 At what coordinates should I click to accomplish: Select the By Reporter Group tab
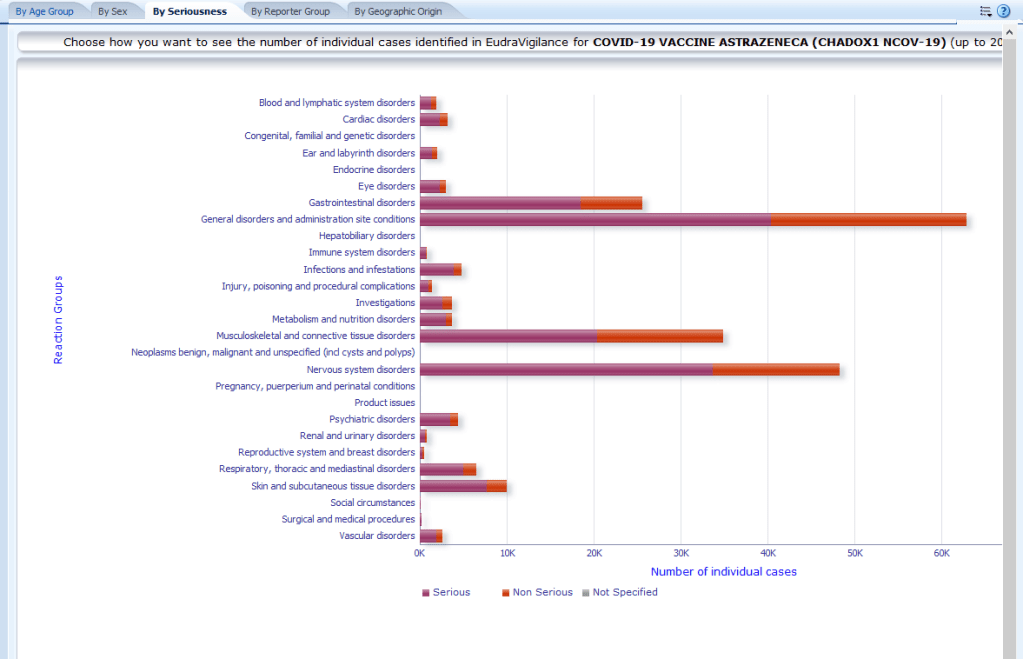pos(290,12)
